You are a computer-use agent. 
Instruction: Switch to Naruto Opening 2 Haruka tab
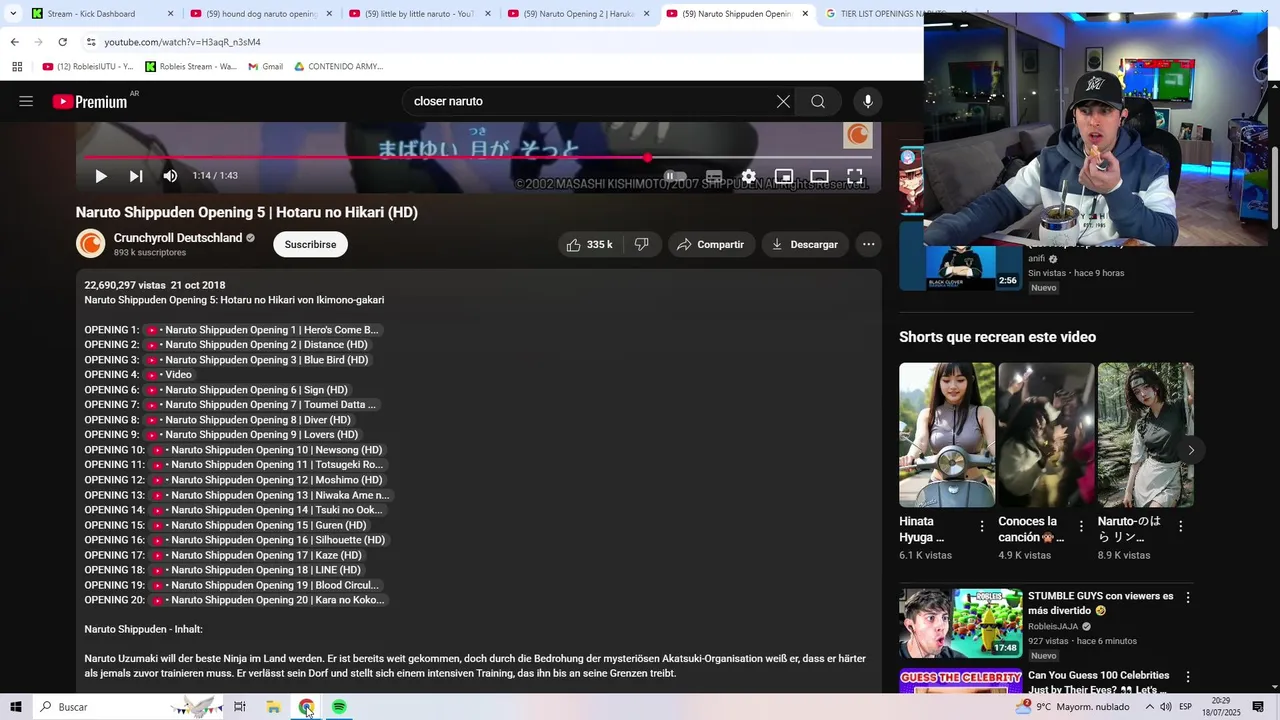click(579, 14)
